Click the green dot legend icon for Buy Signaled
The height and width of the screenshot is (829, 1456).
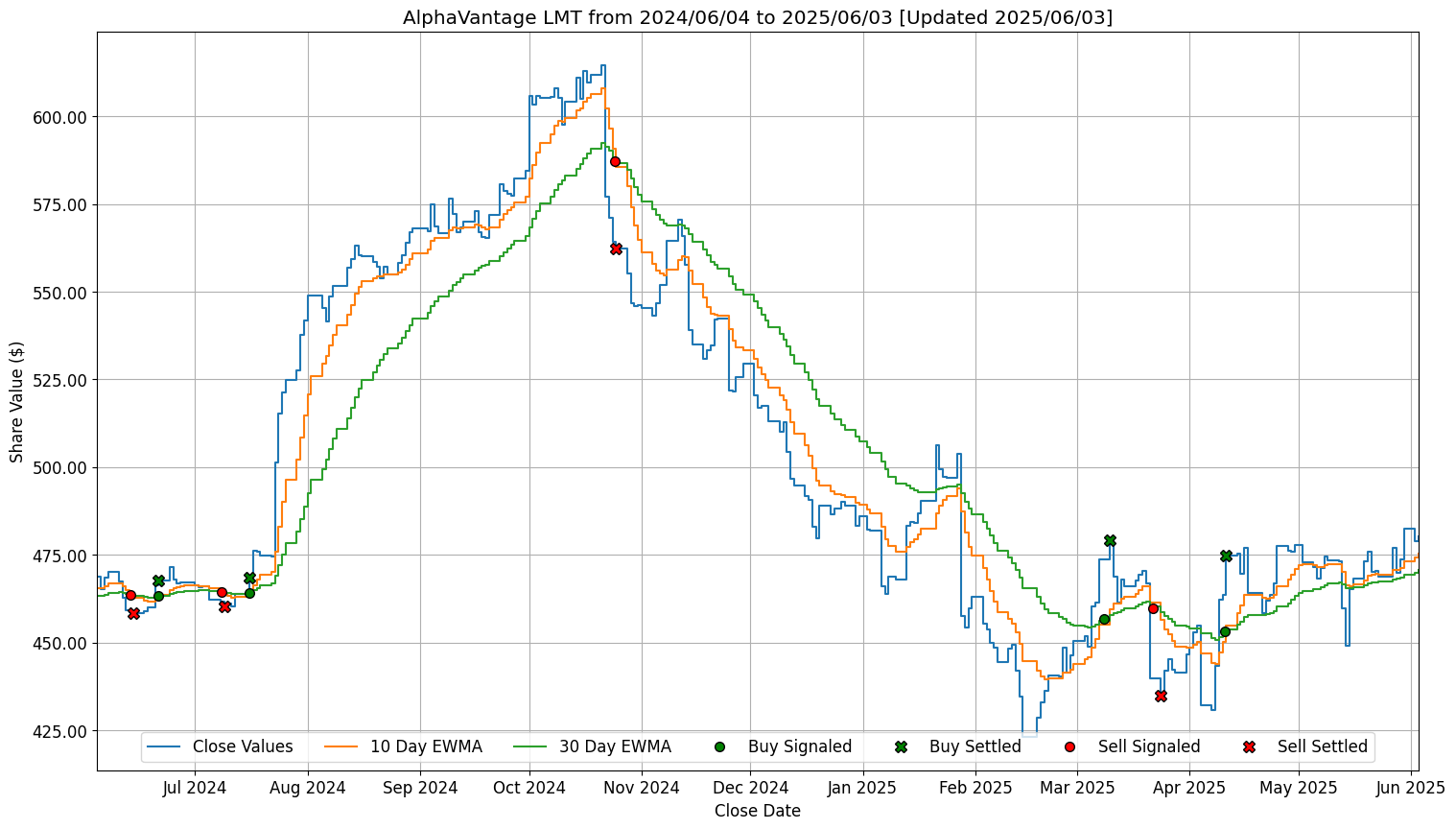tap(720, 746)
